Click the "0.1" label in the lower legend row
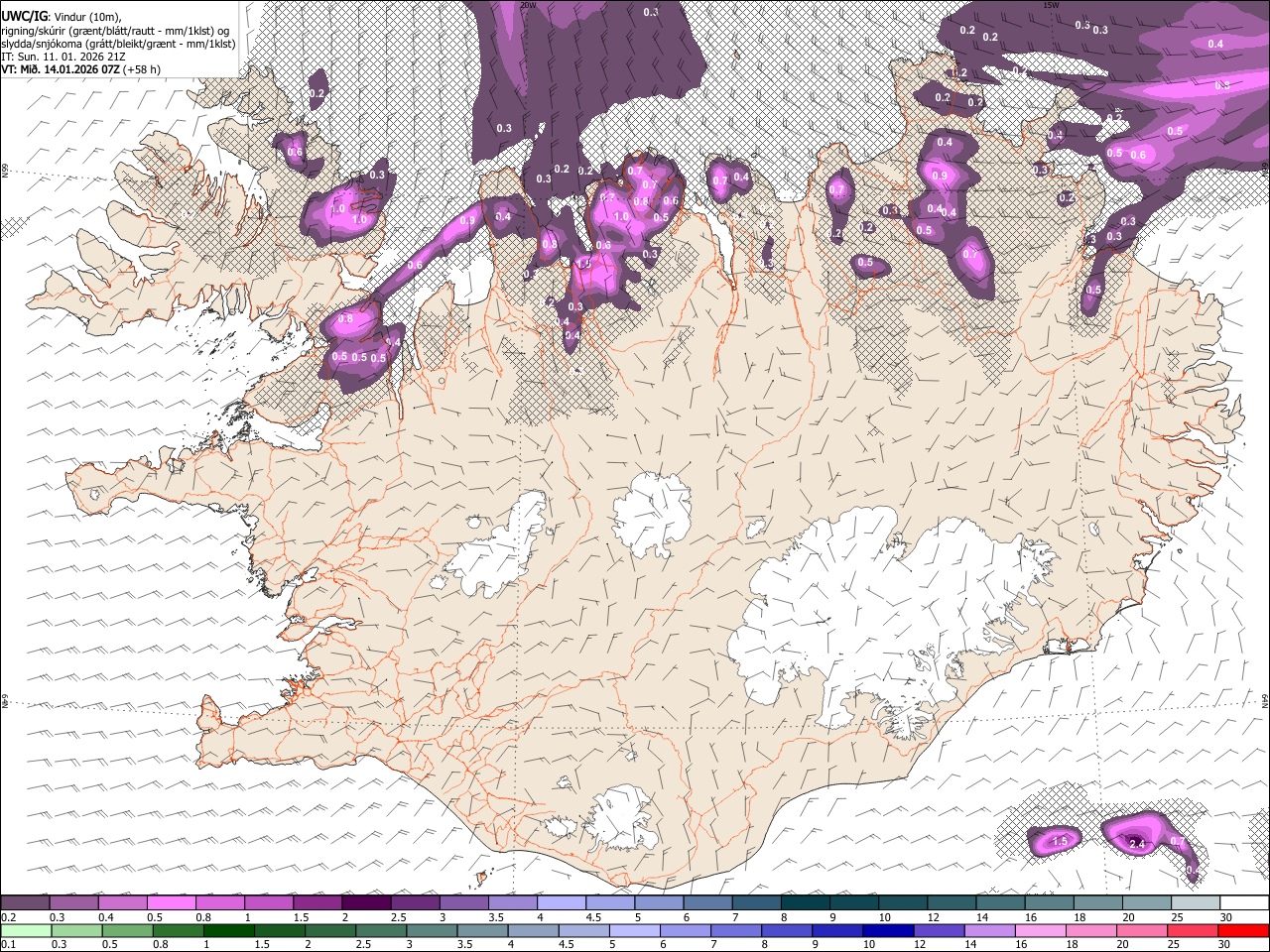Screen dimensions: 1270x952 tap(9, 945)
